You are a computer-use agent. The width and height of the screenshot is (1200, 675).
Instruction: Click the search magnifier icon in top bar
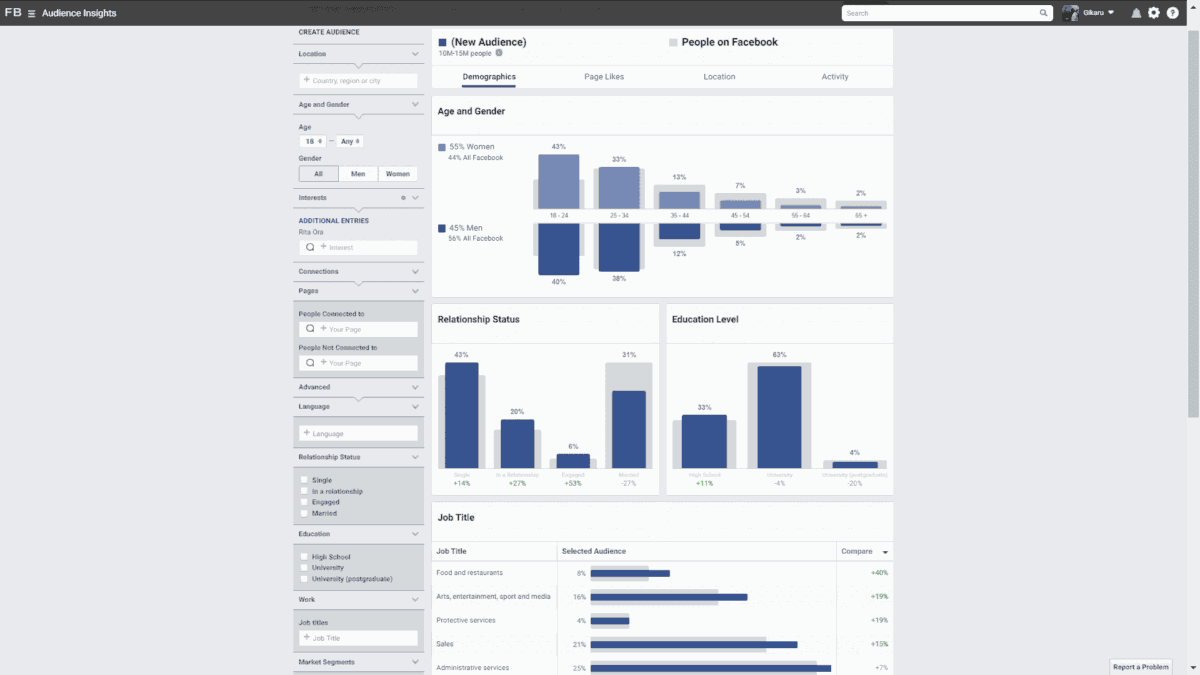[1043, 13]
